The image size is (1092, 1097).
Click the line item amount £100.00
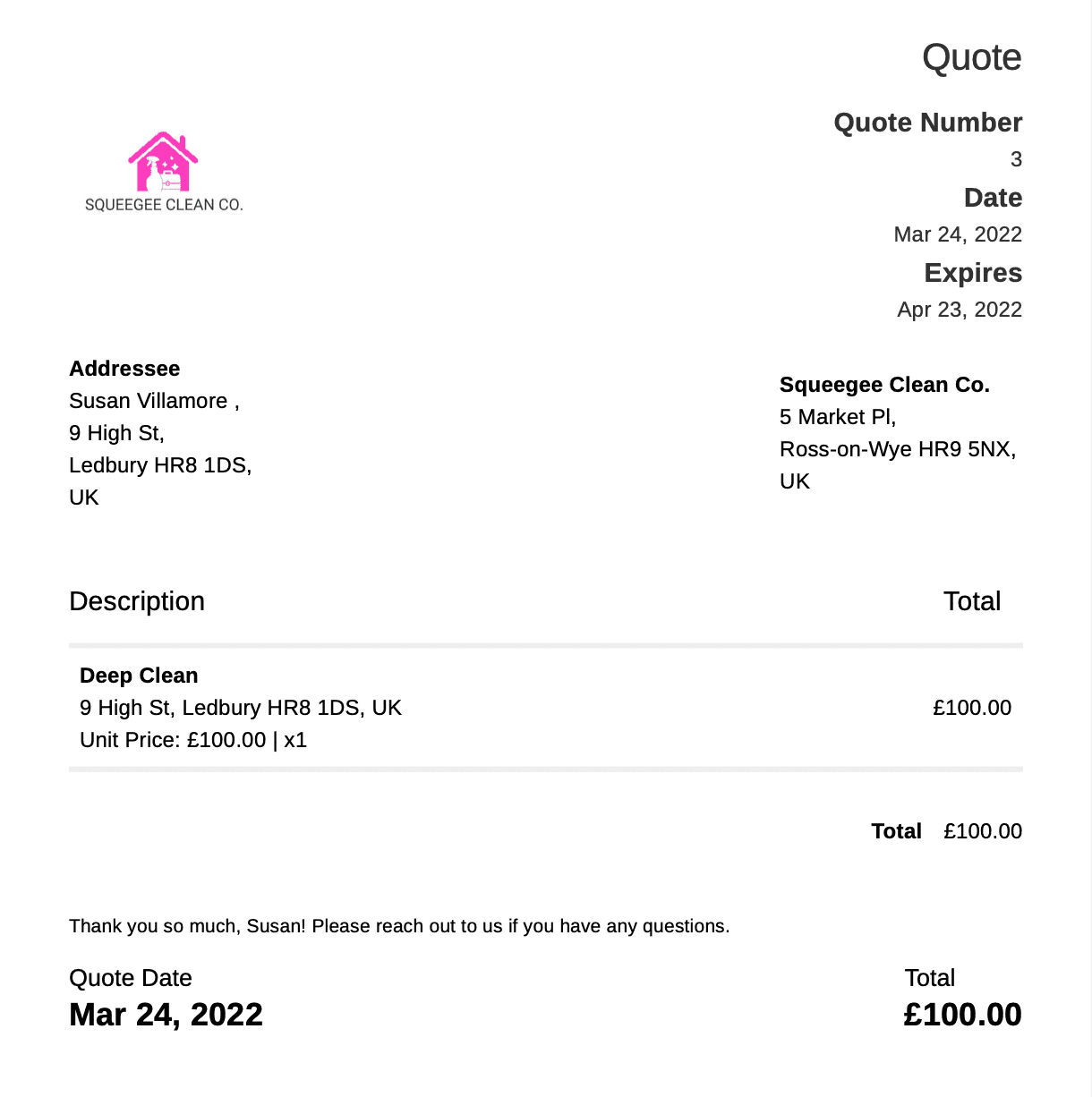click(x=972, y=708)
